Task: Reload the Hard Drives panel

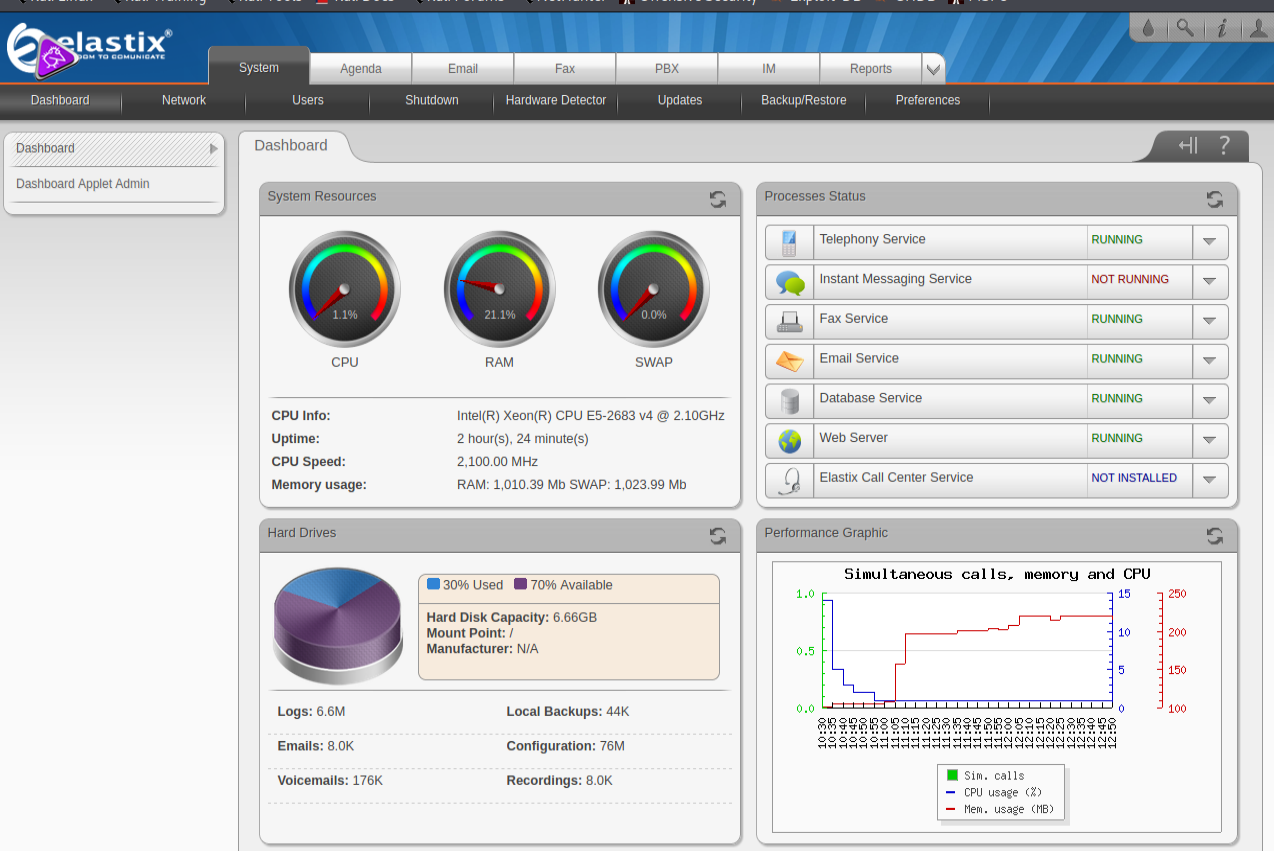Action: tap(718, 536)
